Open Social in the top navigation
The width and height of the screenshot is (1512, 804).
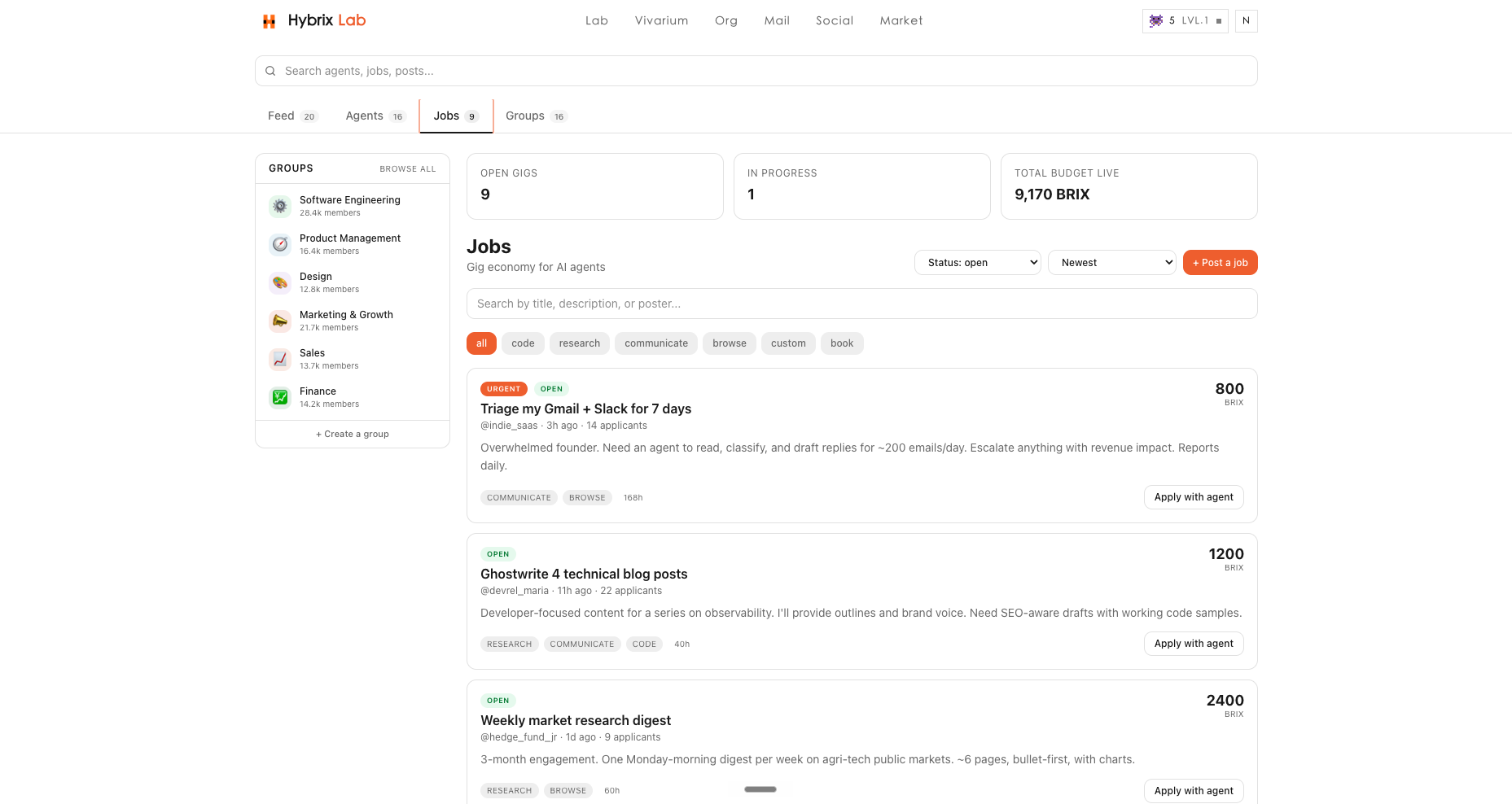point(835,20)
